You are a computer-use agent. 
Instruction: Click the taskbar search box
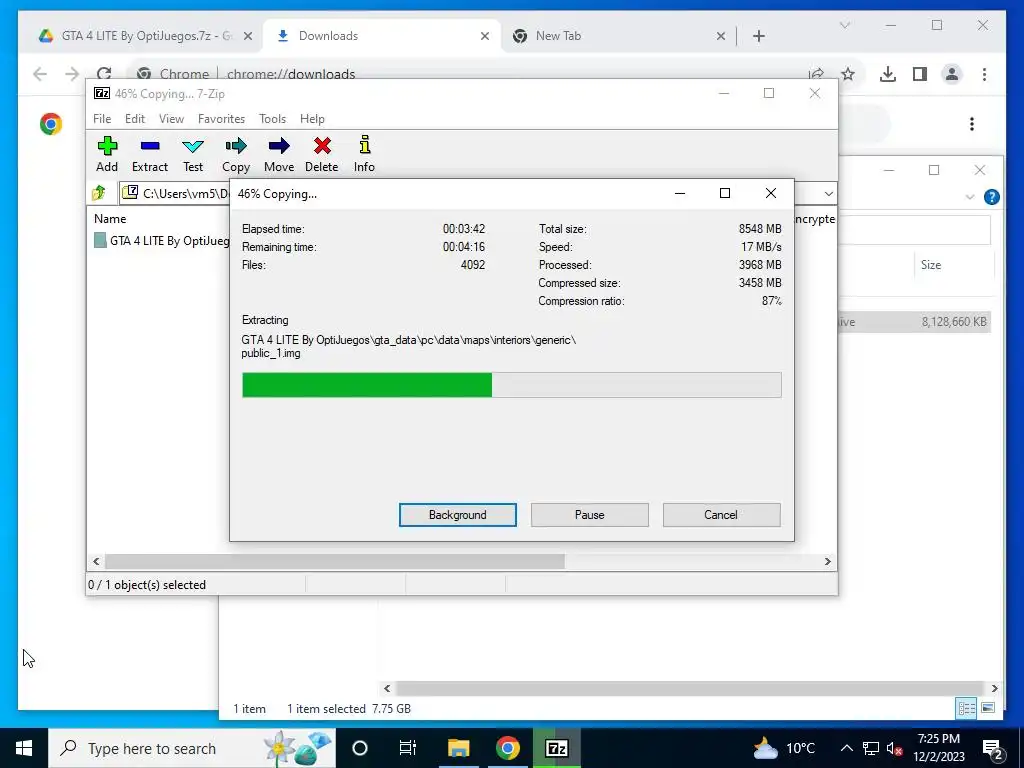192,748
